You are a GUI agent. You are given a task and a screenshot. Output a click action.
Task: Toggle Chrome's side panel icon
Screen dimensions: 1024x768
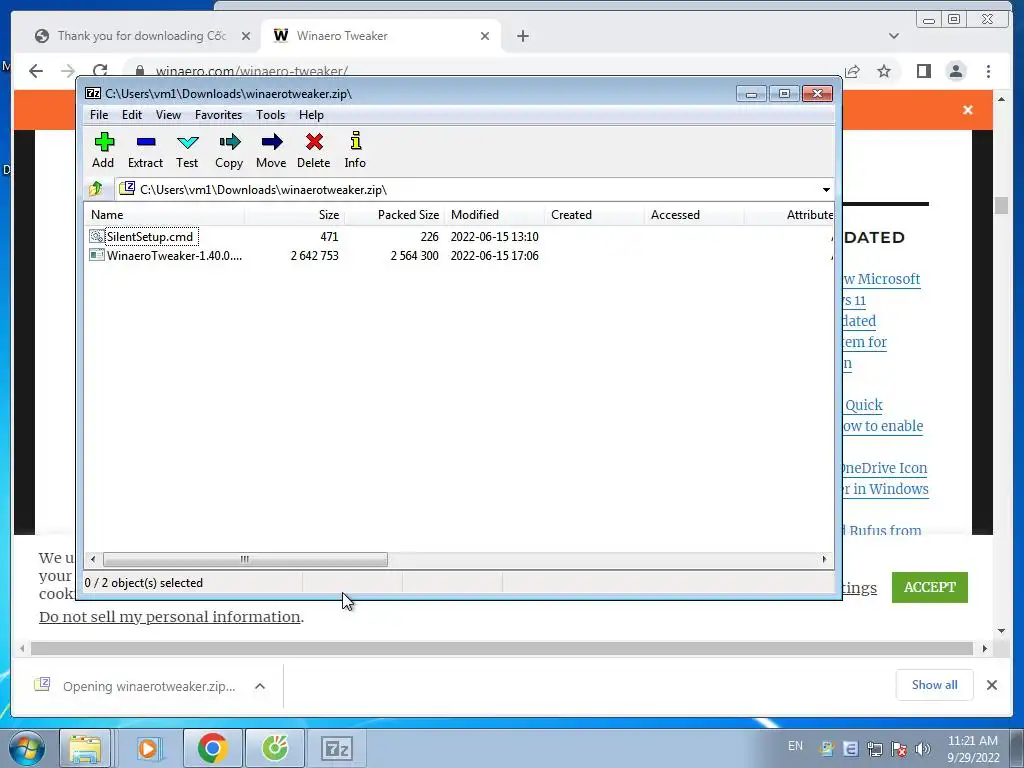point(923,71)
